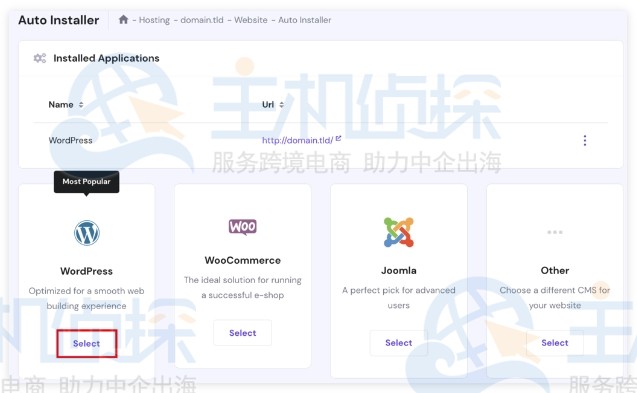Select Other CMS option
The width and height of the screenshot is (637, 393).
555,343
